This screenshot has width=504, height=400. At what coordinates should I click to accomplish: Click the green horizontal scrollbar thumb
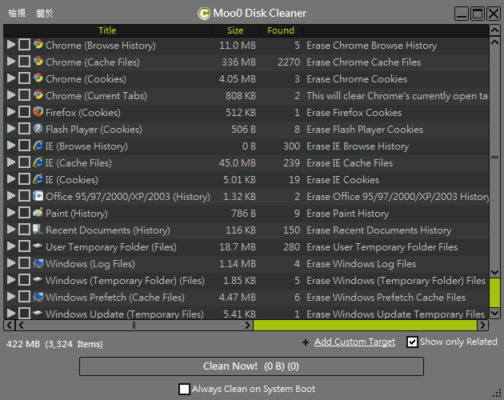pos(365,325)
